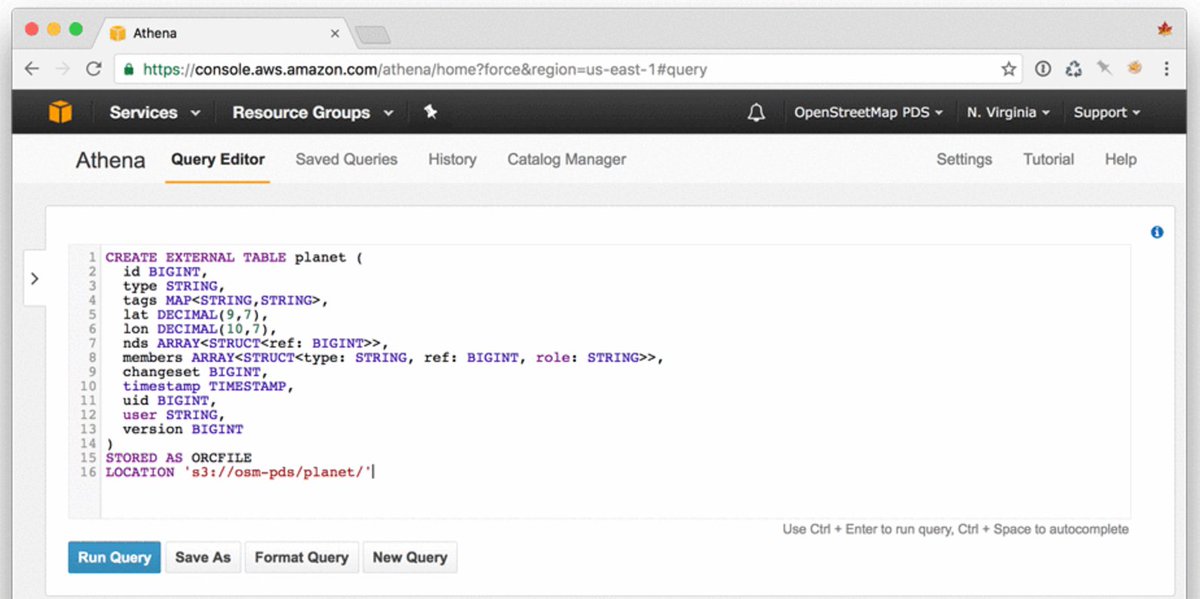
Task: Click the 'user STRING' line
Action: (174, 414)
